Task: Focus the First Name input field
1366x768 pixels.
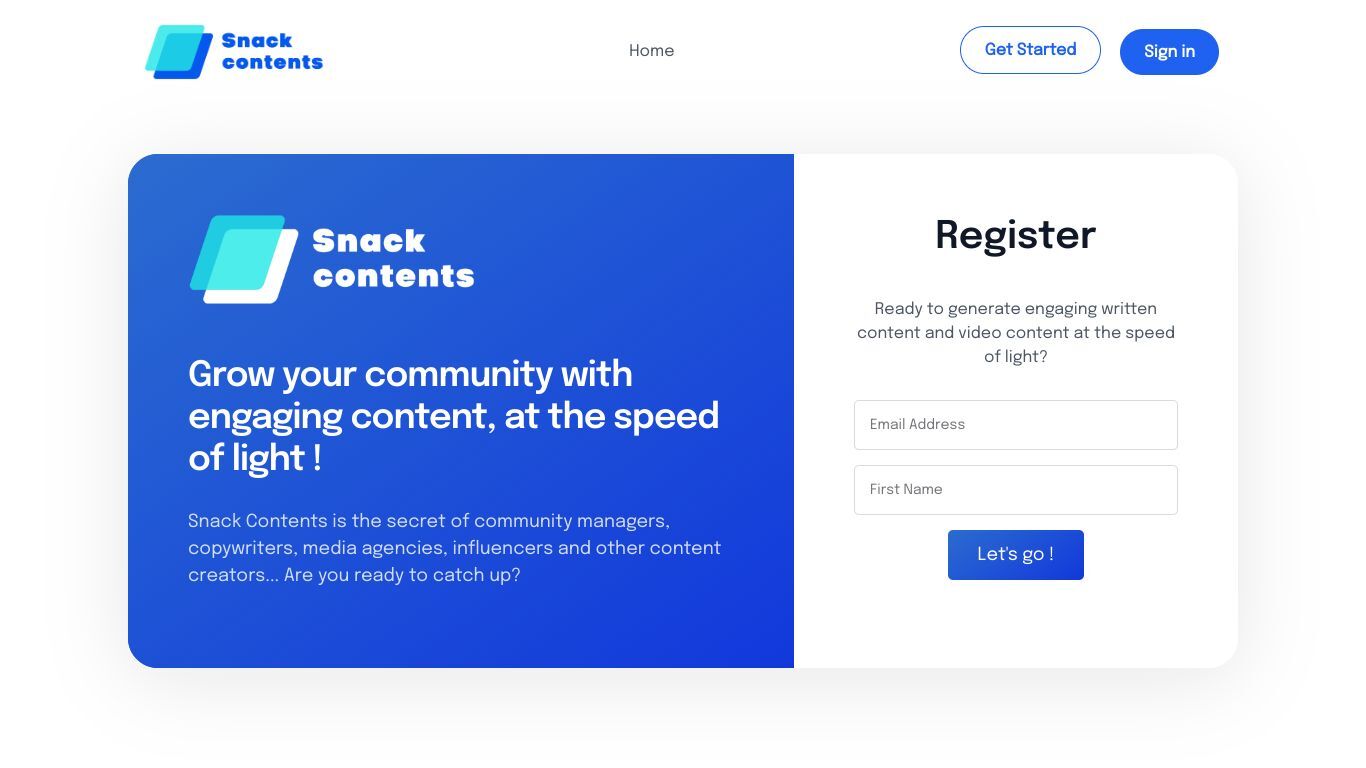Action: 1016,490
